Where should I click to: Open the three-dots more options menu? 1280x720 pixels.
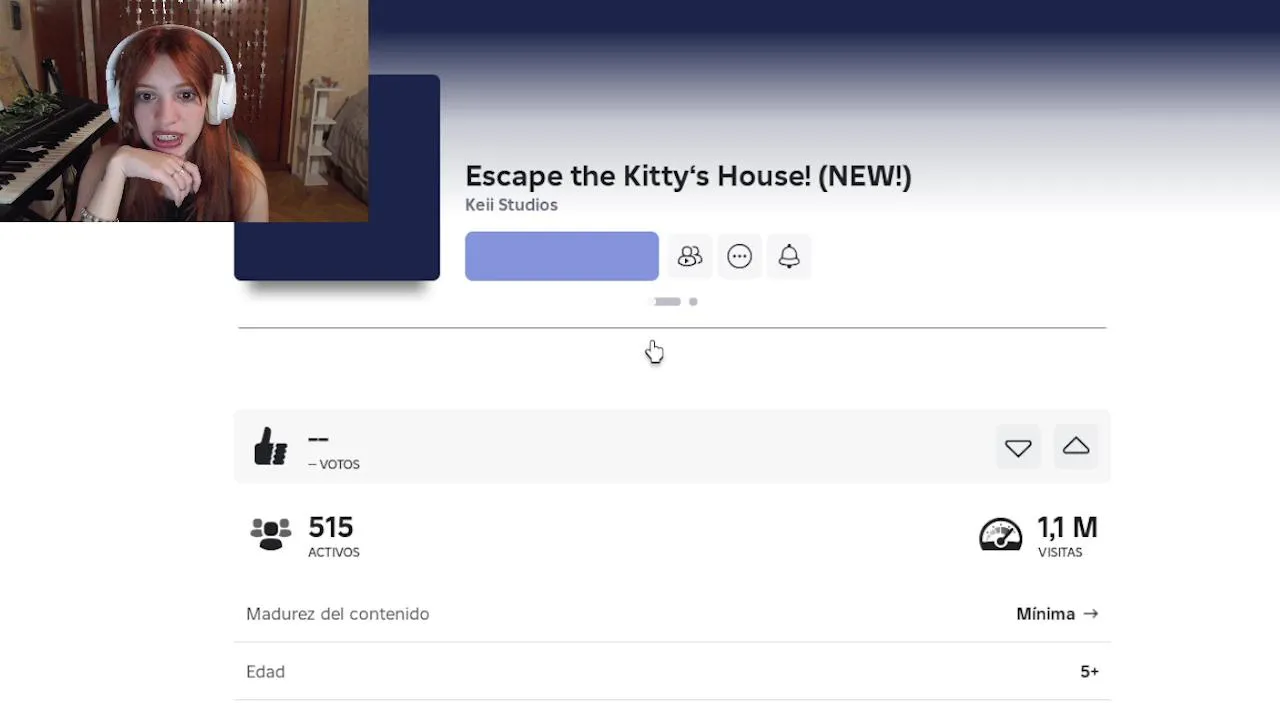point(739,257)
